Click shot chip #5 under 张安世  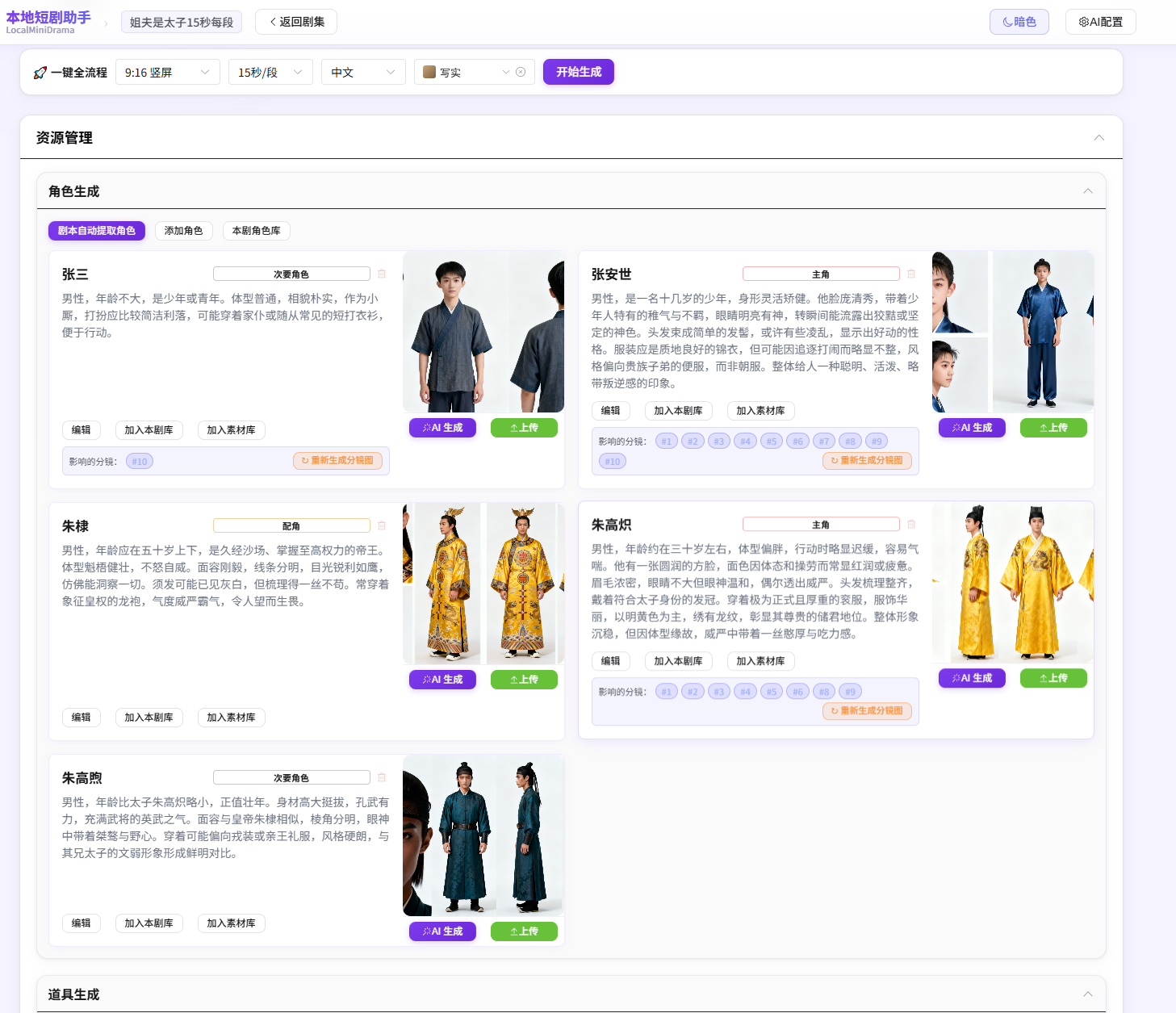point(772,441)
